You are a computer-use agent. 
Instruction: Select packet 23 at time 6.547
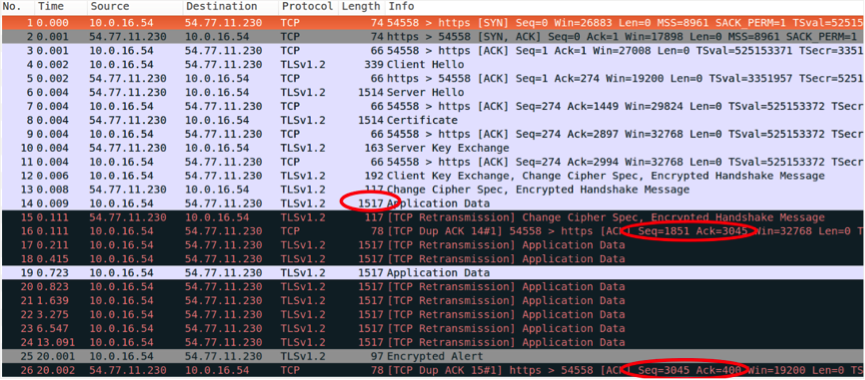click(432, 328)
